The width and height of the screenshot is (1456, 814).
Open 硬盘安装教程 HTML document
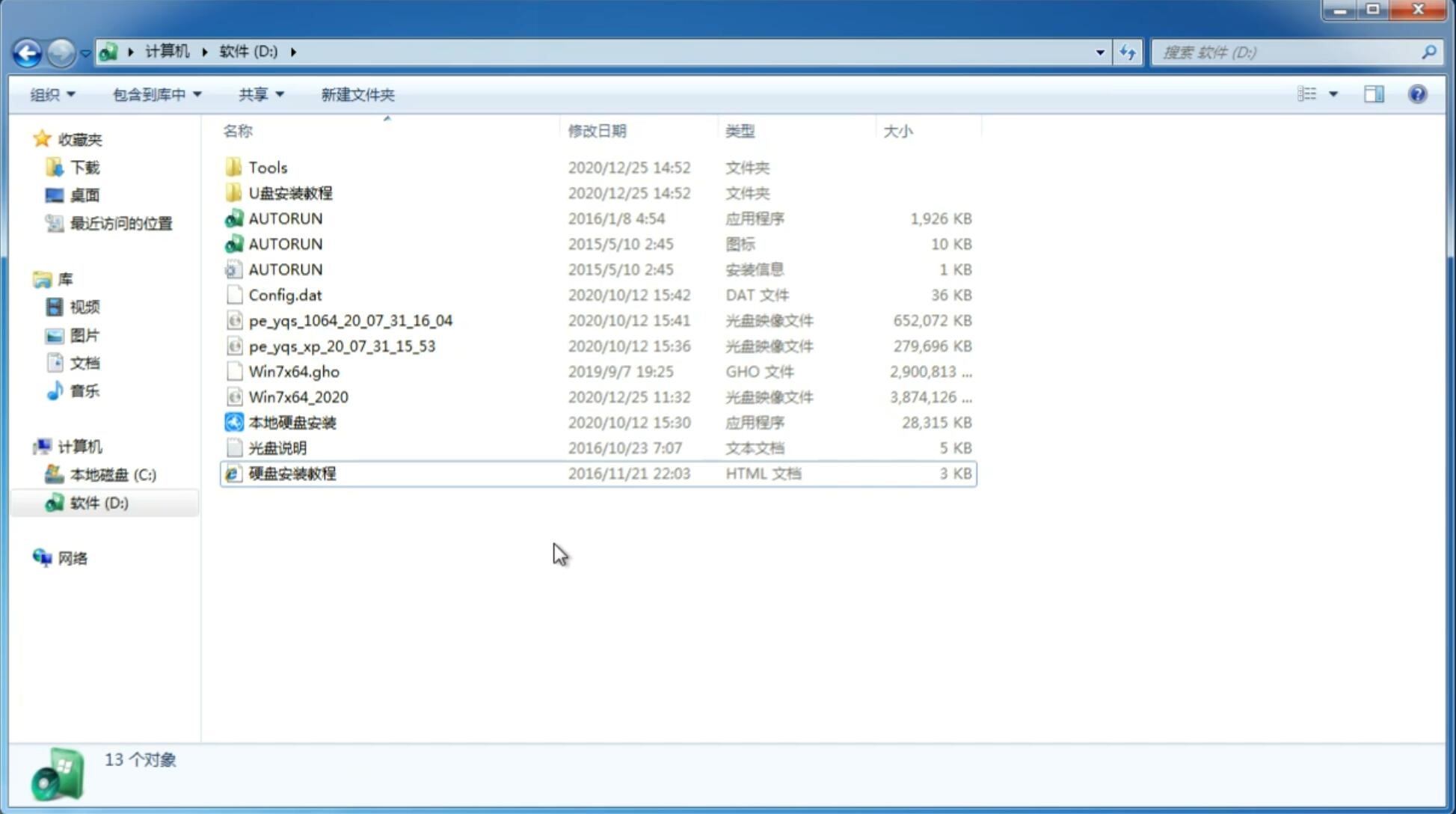[291, 473]
